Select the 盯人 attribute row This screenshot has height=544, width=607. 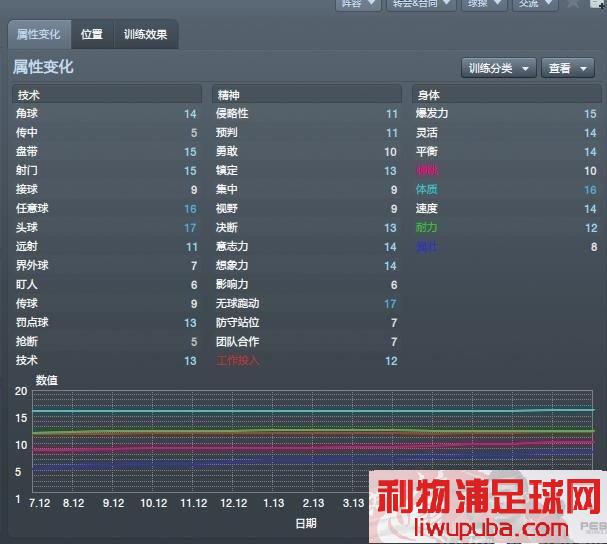tap(107, 285)
